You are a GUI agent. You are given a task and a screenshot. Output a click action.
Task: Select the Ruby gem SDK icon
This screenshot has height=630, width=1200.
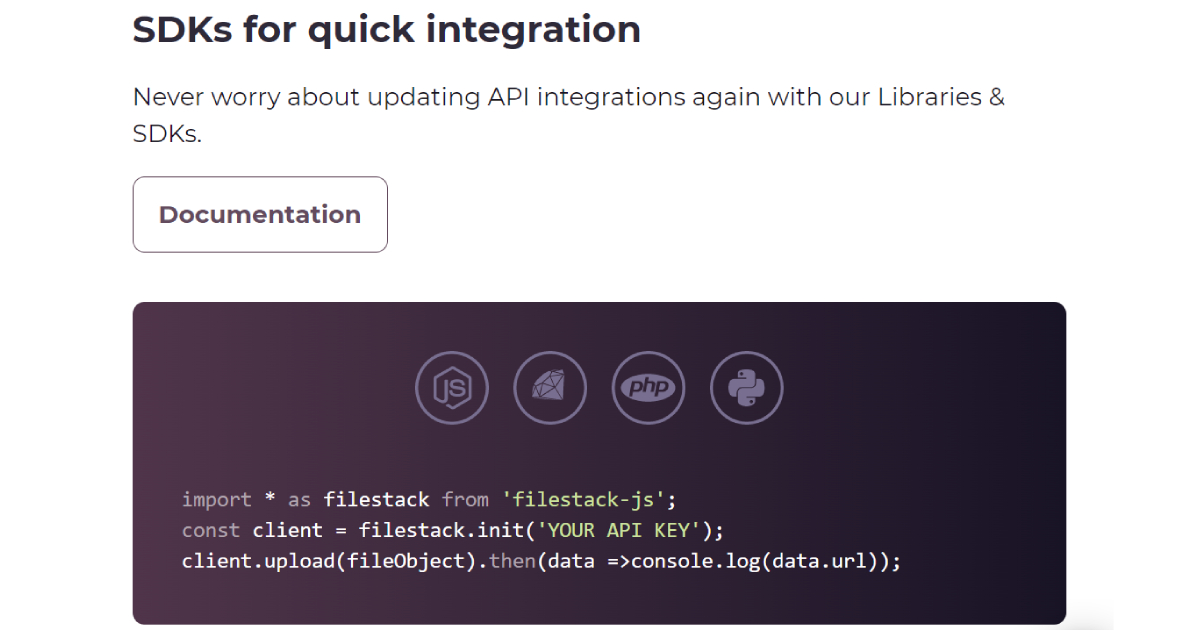click(550, 388)
